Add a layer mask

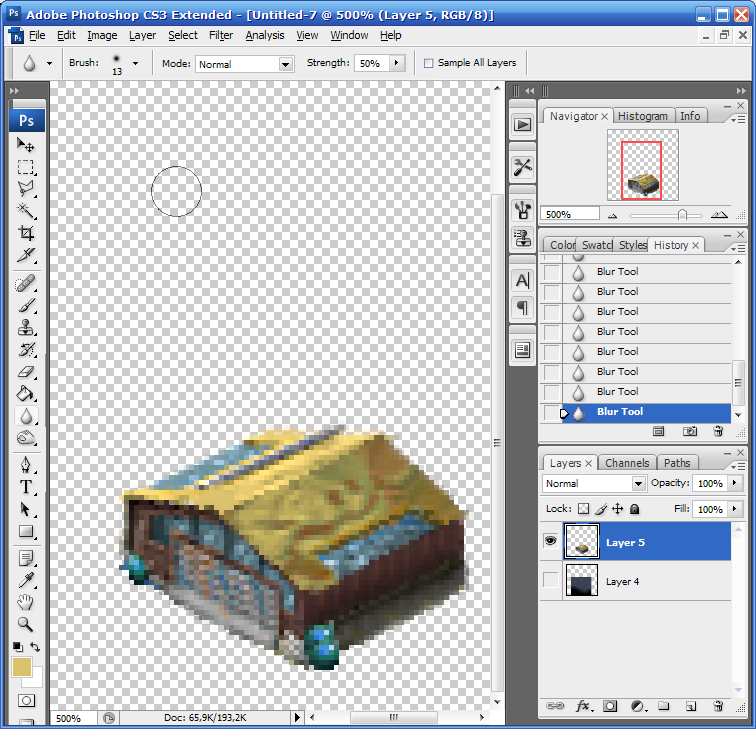610,706
